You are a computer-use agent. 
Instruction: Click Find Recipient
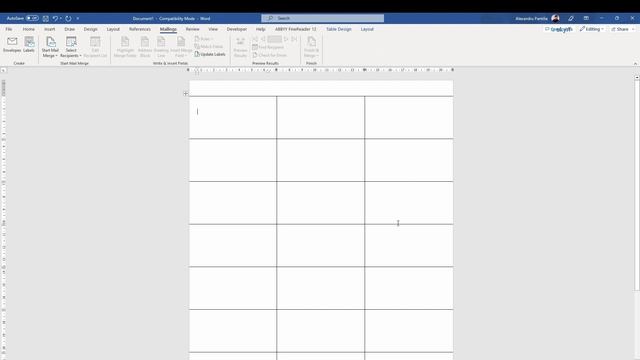268,47
